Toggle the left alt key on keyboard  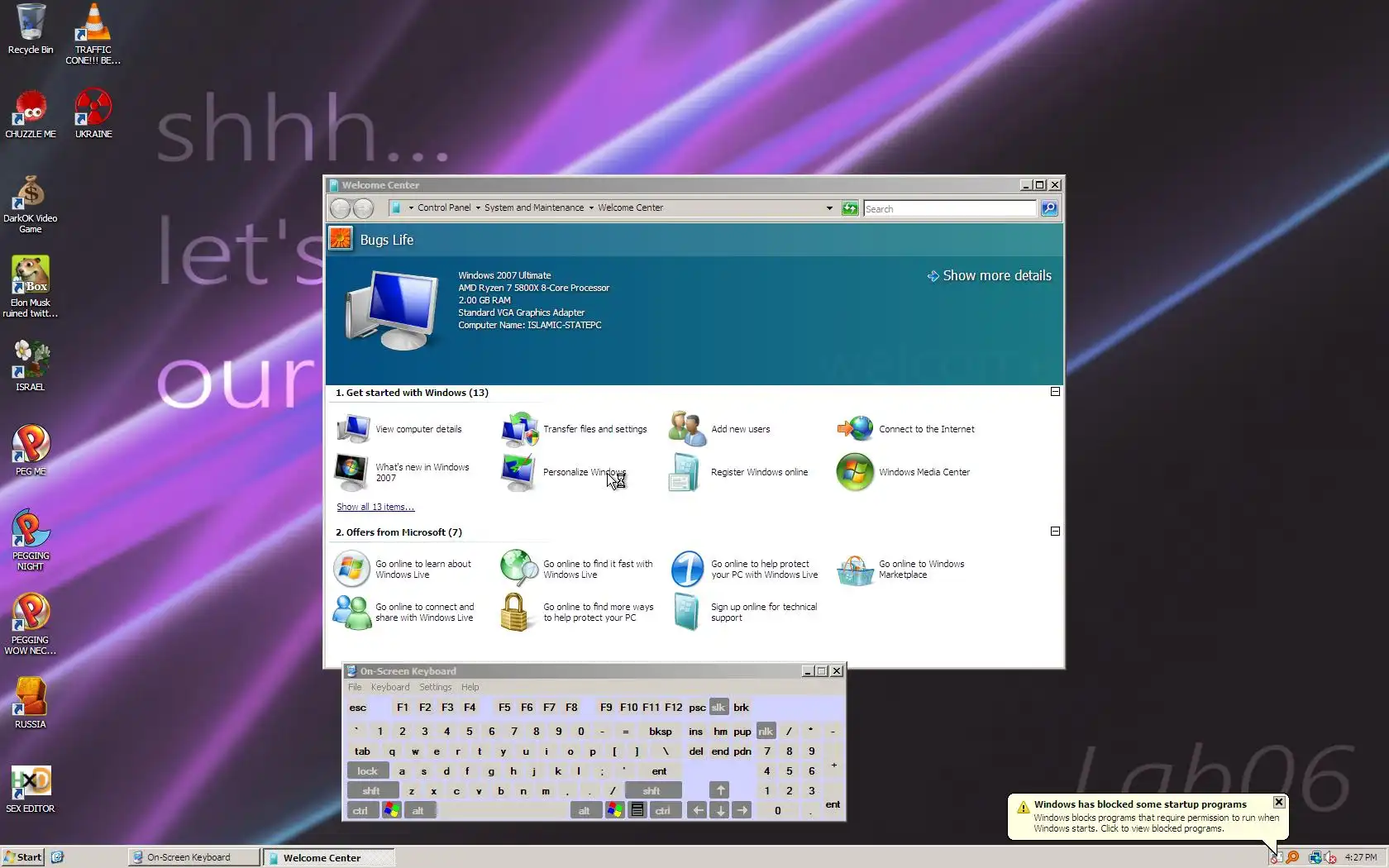(418, 811)
